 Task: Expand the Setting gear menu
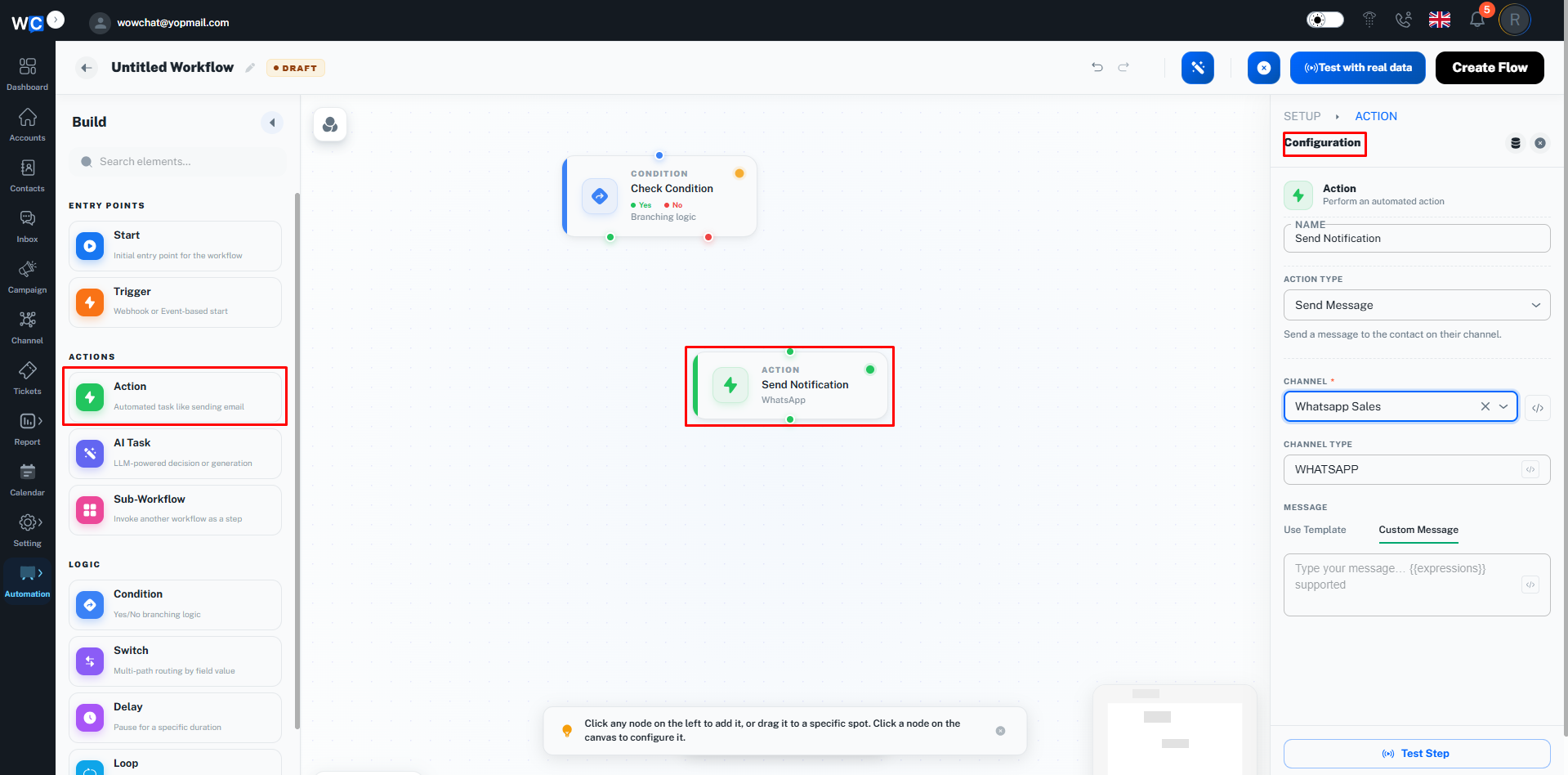point(28,530)
